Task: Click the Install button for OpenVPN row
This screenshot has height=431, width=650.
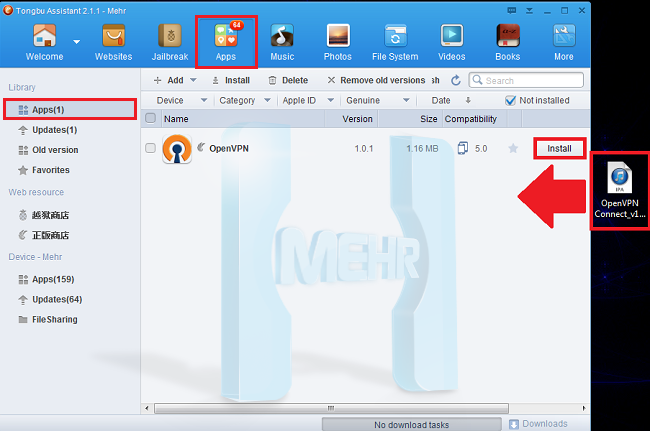Action: (559, 148)
